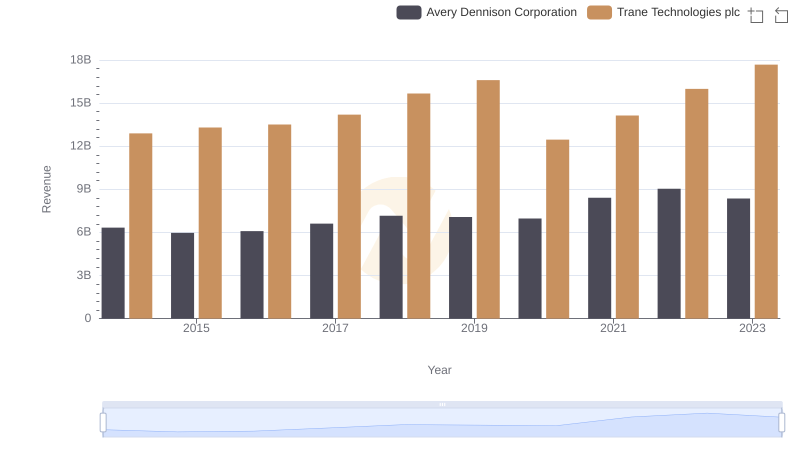Click the 2017 x-axis label
Image resolution: width=800 pixels, height=461 pixels.
335,328
